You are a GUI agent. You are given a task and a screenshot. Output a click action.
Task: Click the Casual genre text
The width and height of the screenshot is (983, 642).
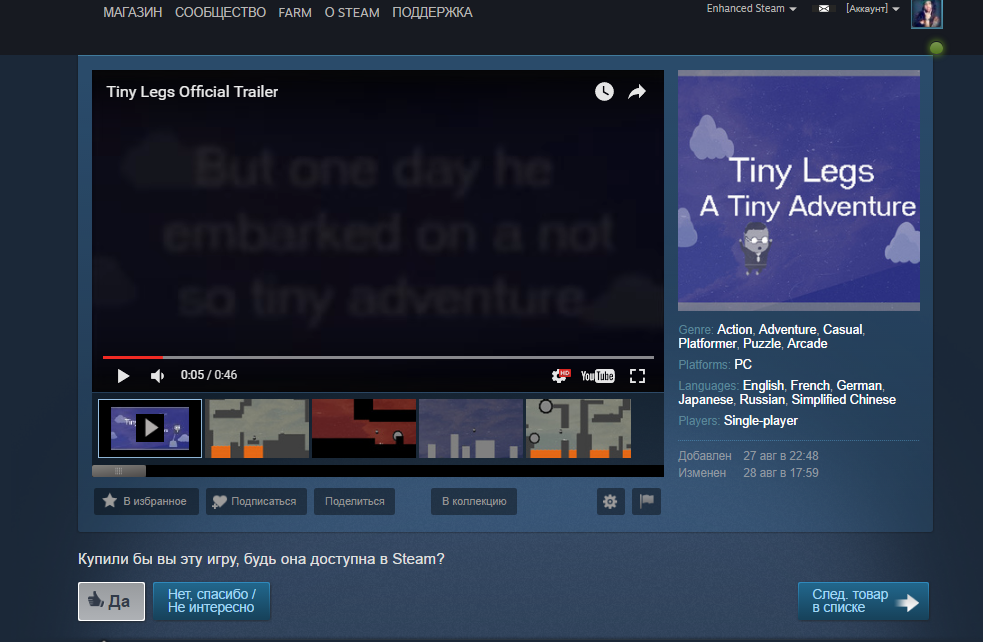coord(843,330)
